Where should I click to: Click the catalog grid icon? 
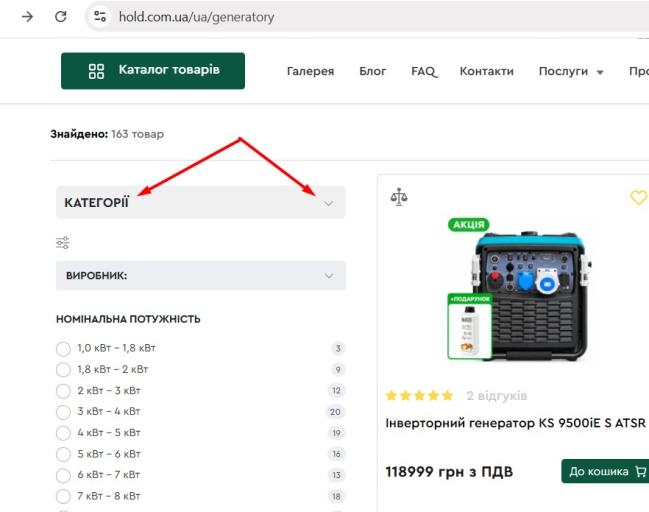96,71
